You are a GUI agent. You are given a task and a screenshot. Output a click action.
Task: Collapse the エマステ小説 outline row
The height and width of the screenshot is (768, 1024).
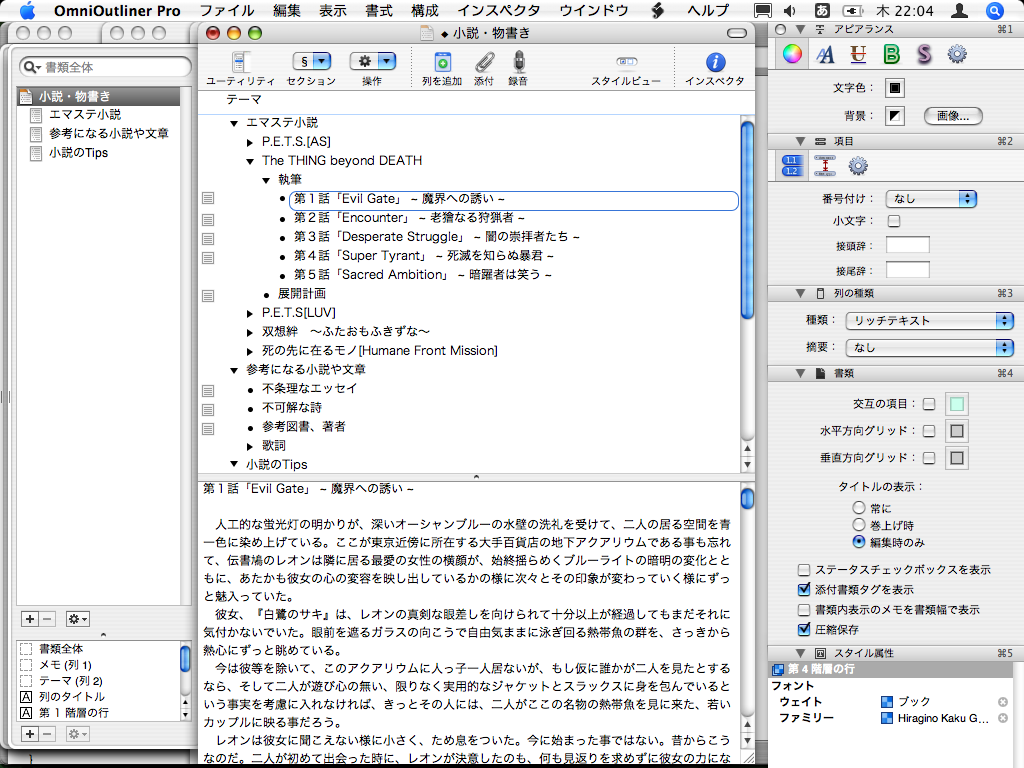pyautogui.click(x=234, y=123)
